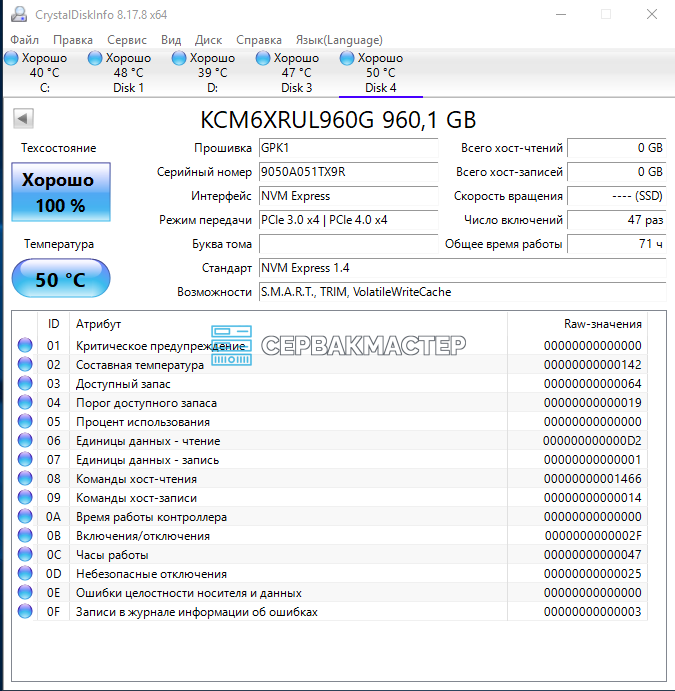Select the Disk 3 tab at 47 °C
The height and width of the screenshot is (691, 675).
point(297,73)
